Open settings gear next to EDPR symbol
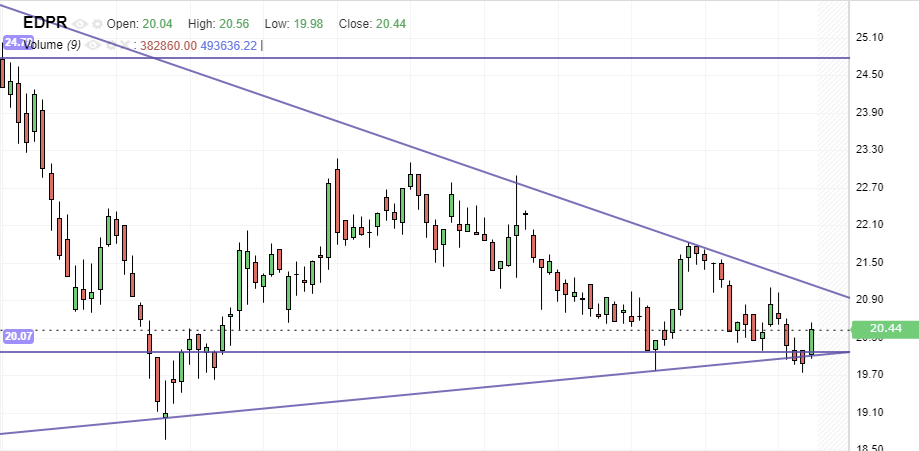 click(97, 24)
